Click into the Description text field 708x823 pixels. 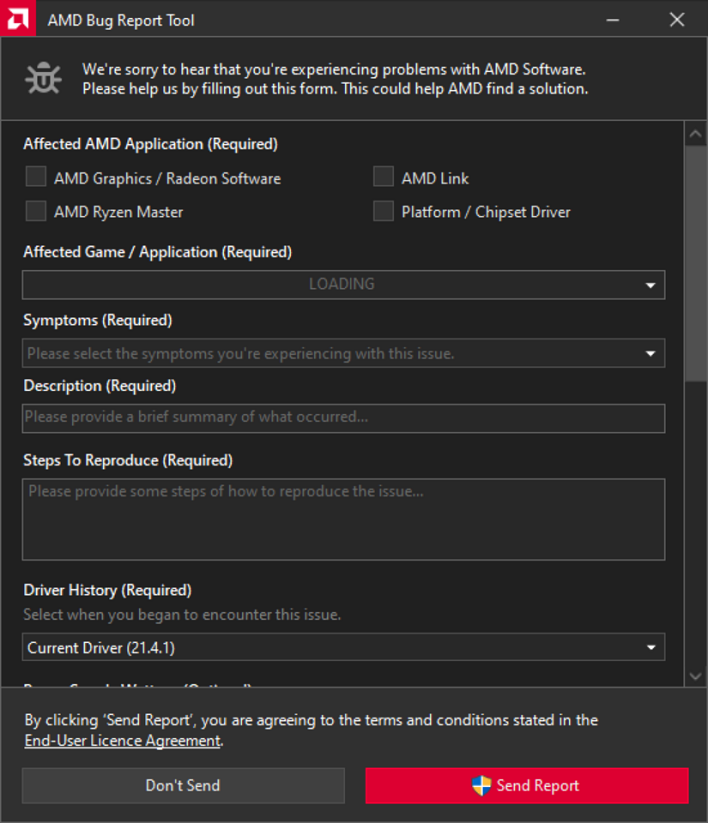(x=344, y=418)
